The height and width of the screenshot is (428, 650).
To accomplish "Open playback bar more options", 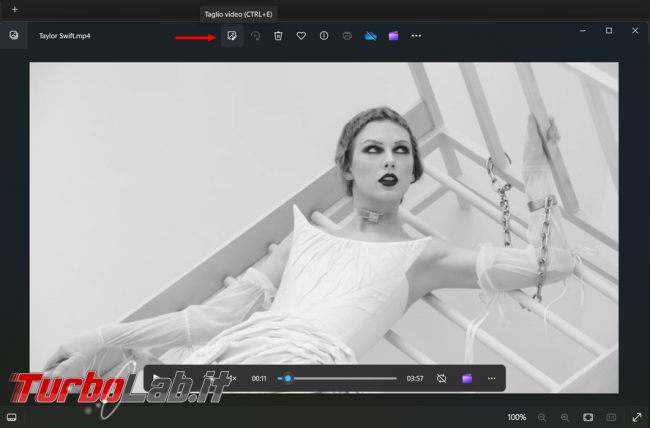I will pos(492,378).
